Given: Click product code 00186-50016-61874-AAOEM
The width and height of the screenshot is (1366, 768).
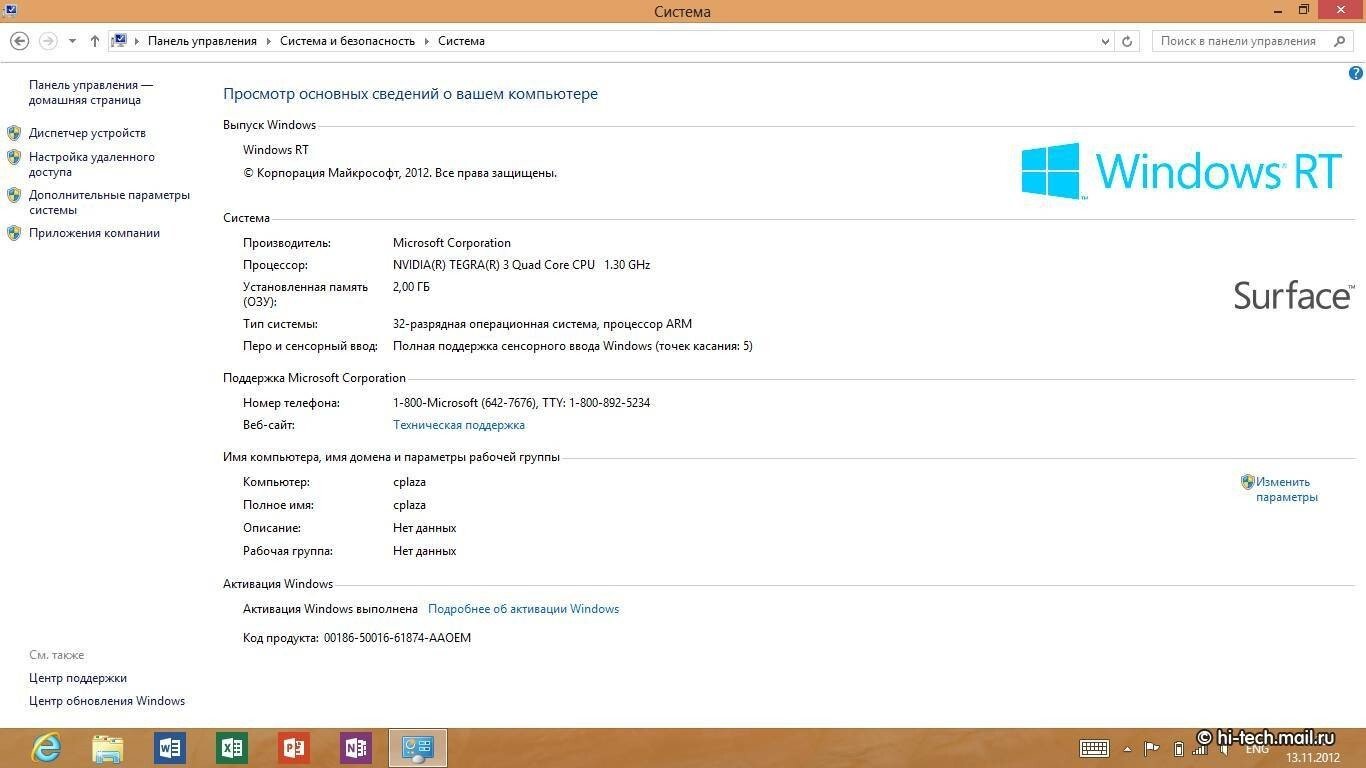Looking at the screenshot, I should [397, 638].
